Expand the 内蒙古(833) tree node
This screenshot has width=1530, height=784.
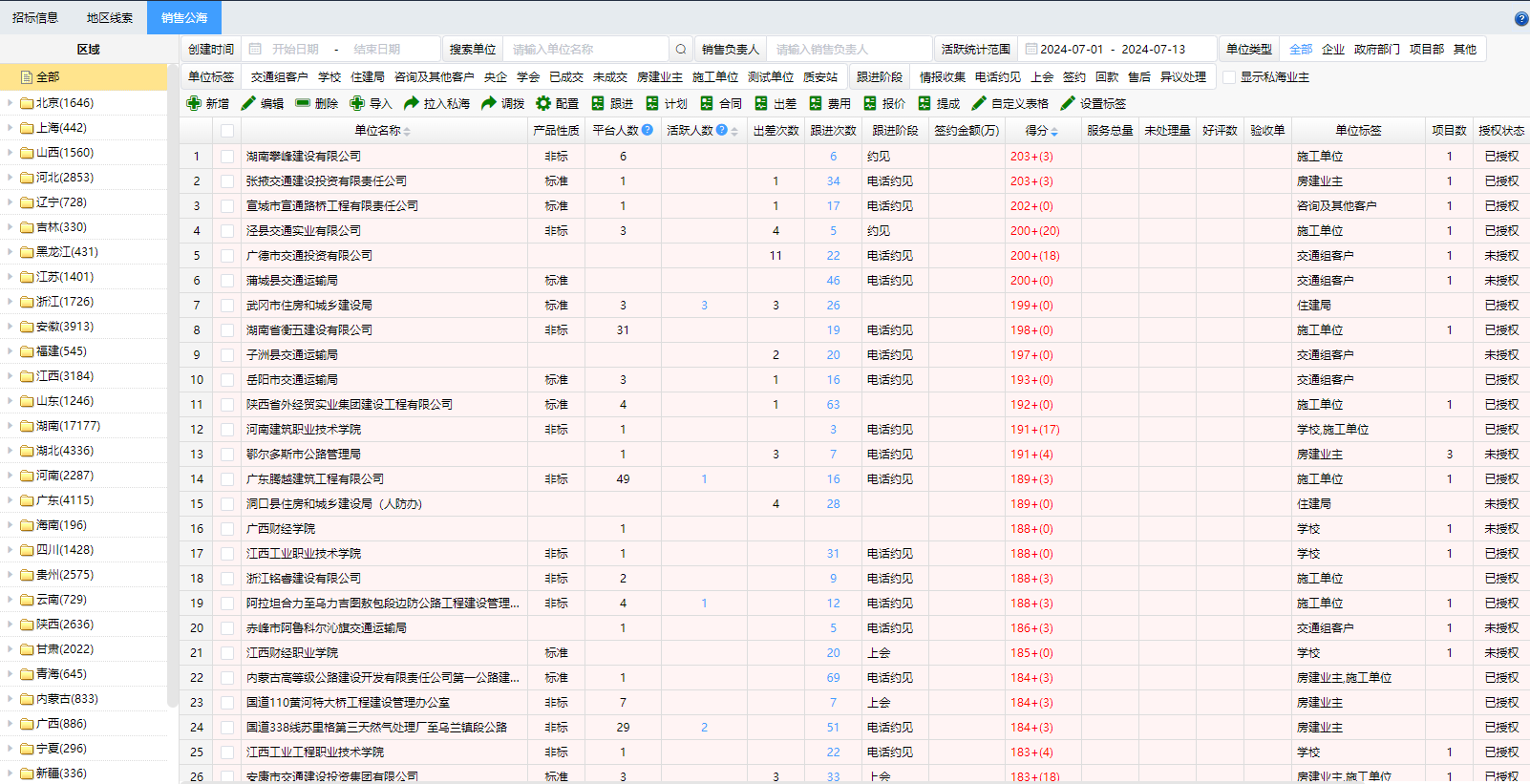[x=10, y=698]
